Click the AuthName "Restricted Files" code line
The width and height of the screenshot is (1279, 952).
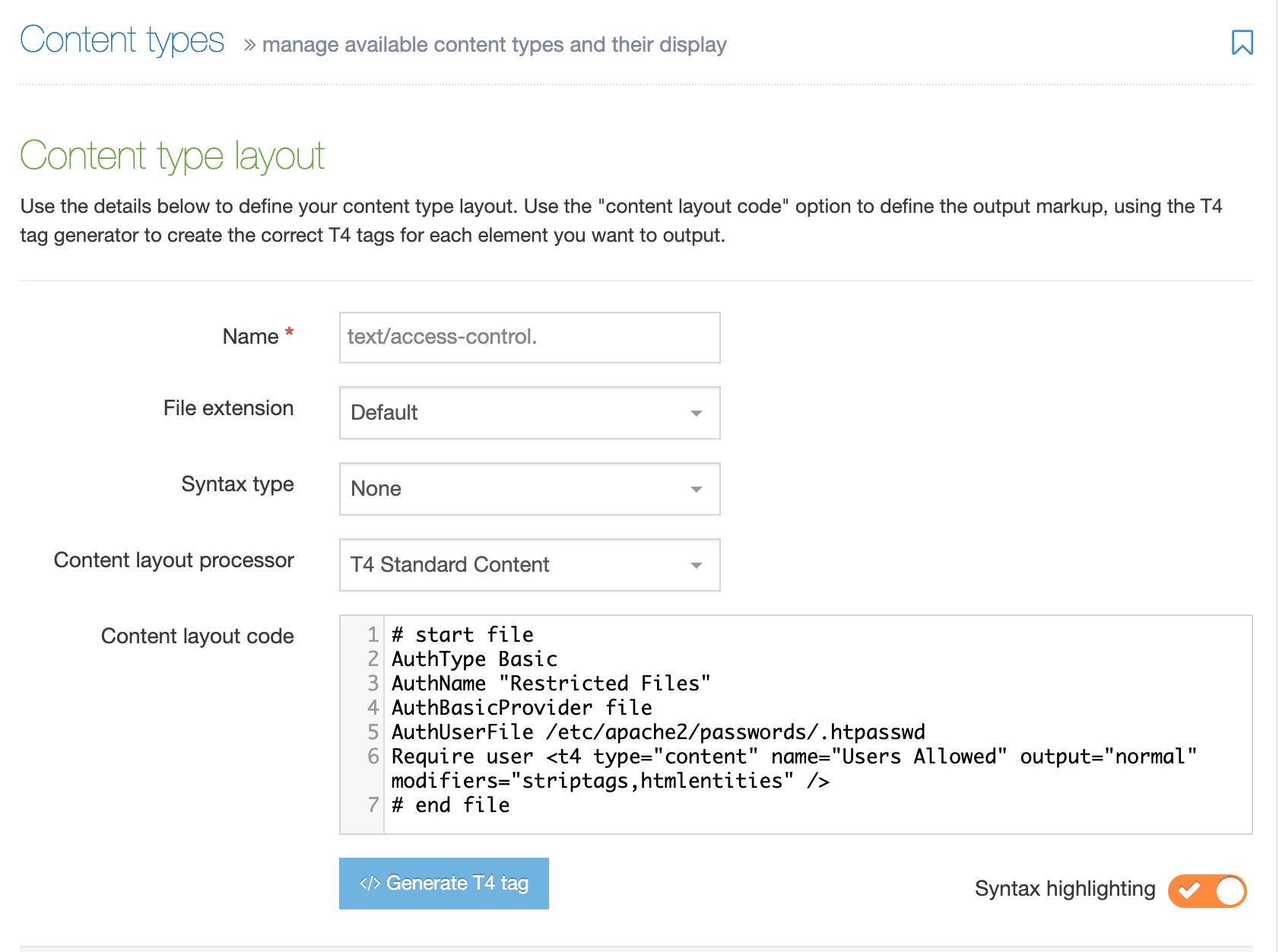pos(551,684)
